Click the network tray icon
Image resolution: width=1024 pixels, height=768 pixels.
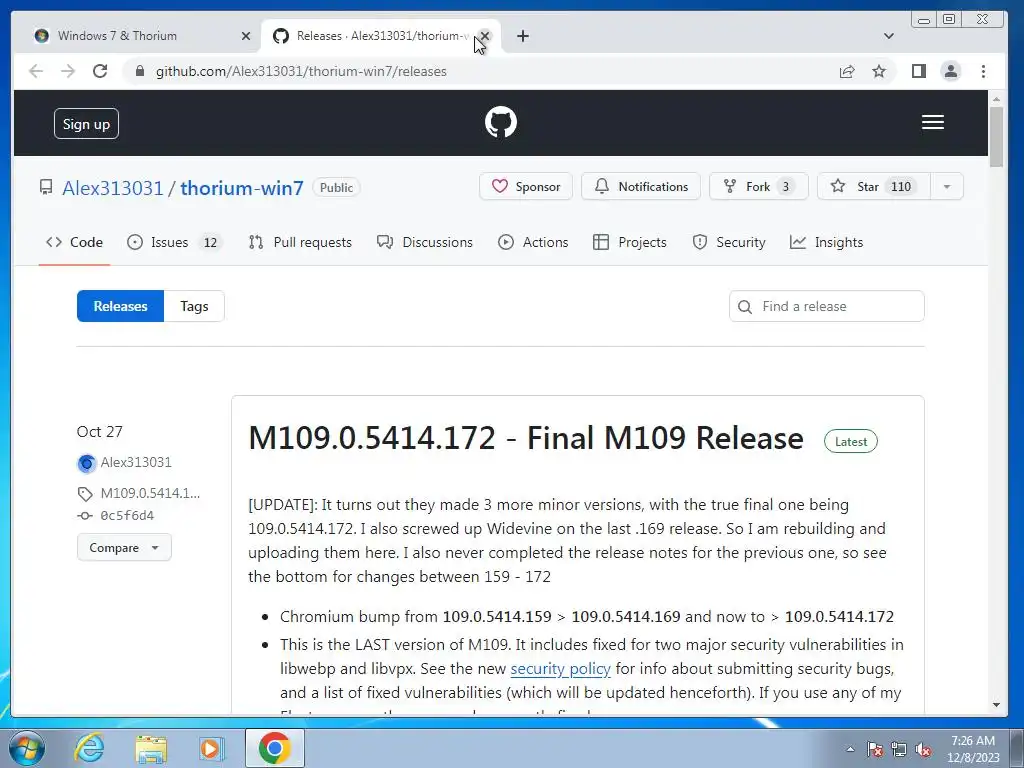[x=899, y=749]
